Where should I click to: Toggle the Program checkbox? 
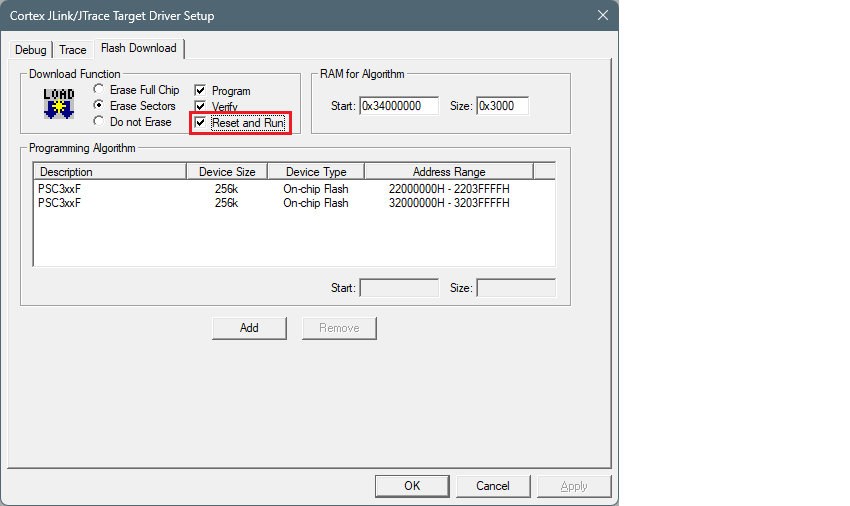tap(201, 91)
